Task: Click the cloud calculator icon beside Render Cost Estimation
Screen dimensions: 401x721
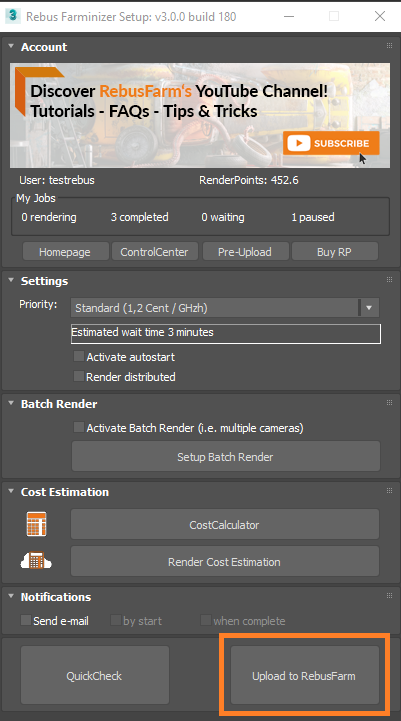Action: pos(36,561)
